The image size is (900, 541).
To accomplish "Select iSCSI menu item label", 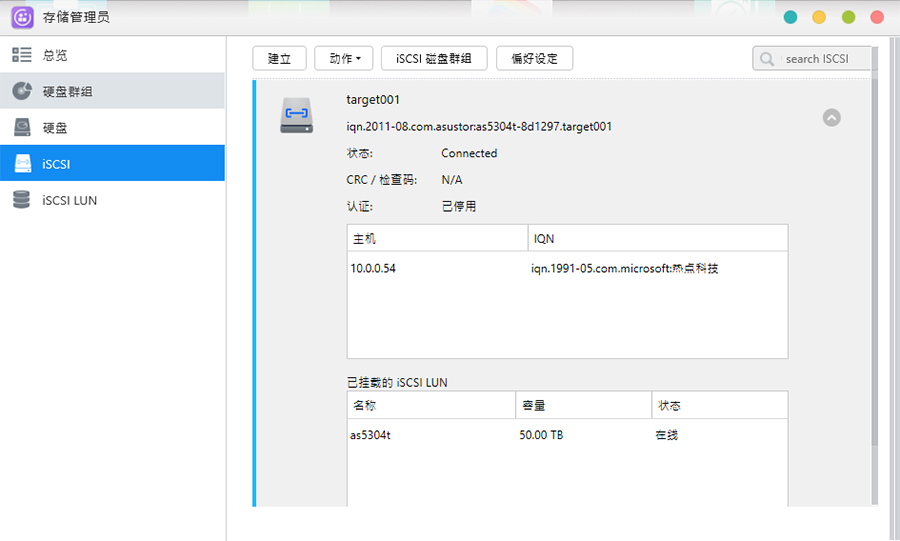I will pyautogui.click(x=56, y=164).
